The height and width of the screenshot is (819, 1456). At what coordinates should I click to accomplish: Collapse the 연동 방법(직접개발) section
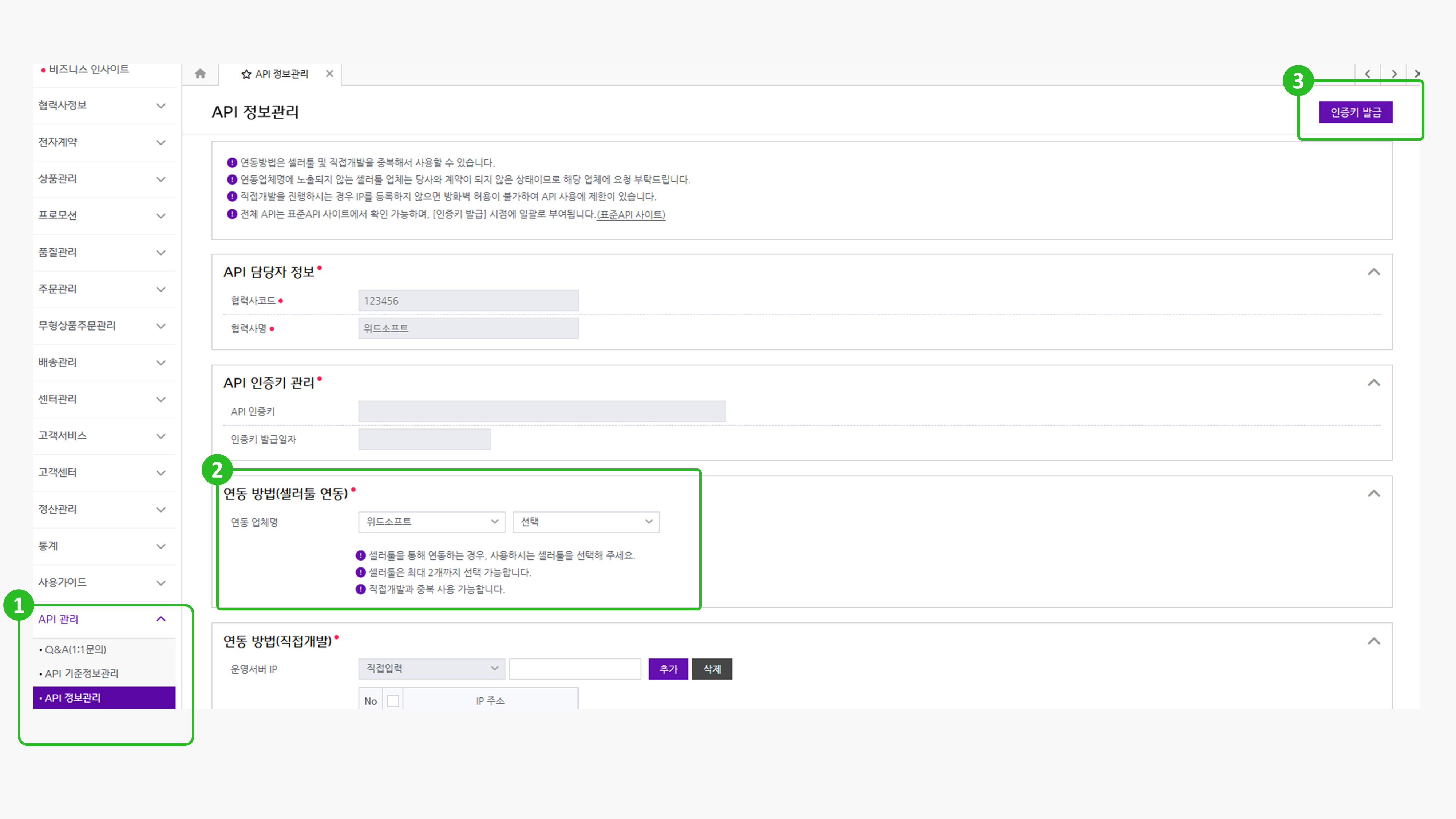coord(1373,641)
